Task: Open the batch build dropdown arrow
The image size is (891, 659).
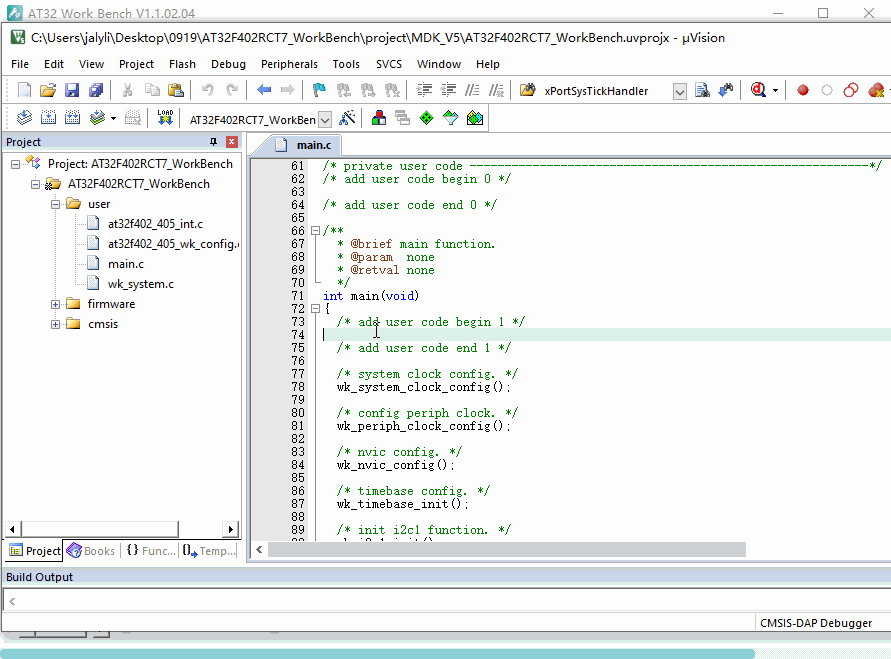Action: 113,118
